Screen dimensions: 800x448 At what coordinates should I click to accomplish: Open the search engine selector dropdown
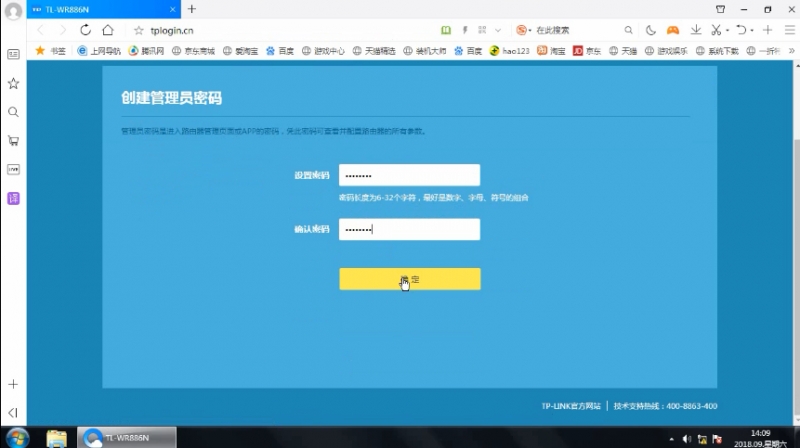523,30
